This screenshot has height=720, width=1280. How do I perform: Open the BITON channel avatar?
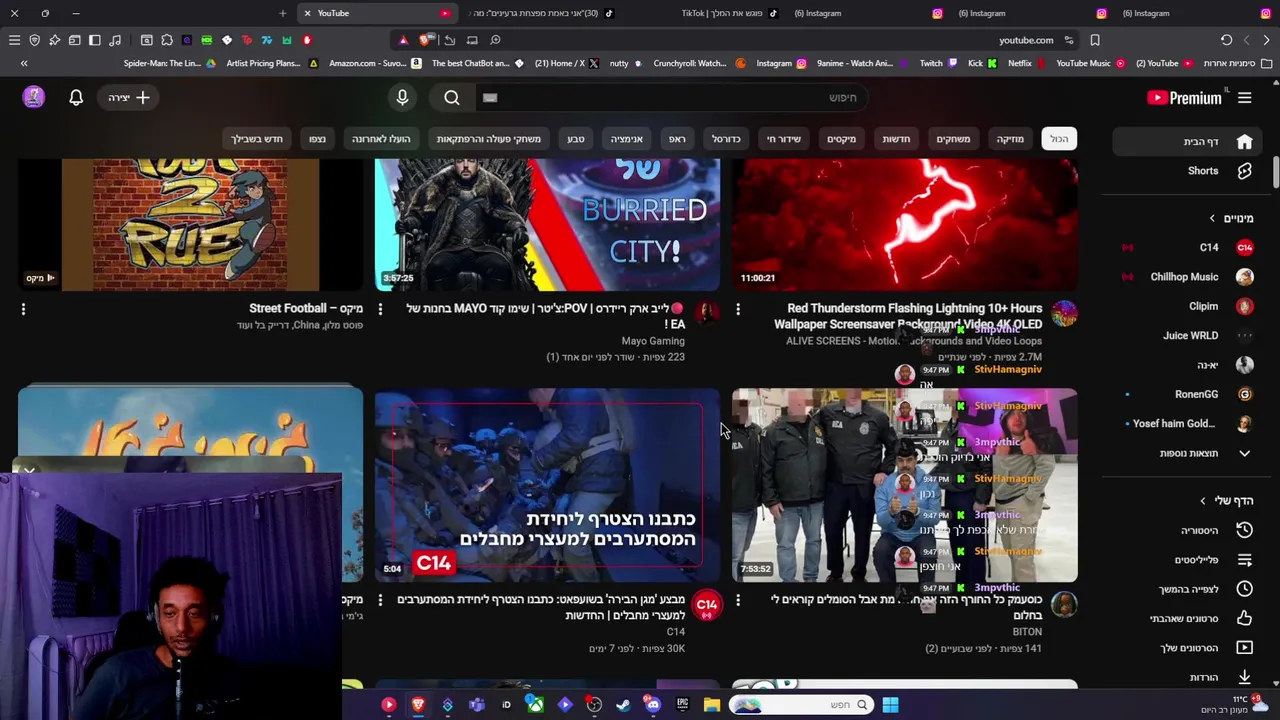[1064, 604]
